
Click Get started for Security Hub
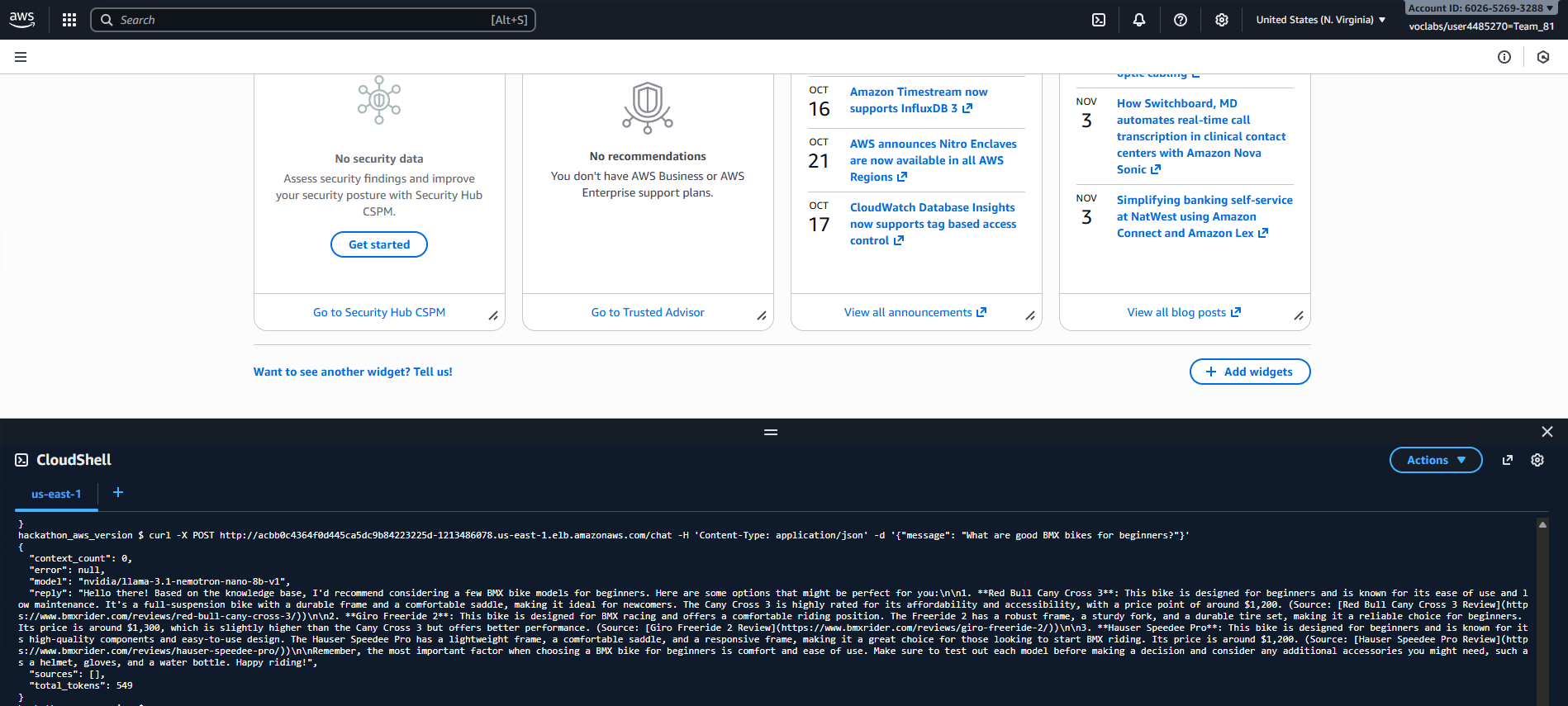click(379, 244)
